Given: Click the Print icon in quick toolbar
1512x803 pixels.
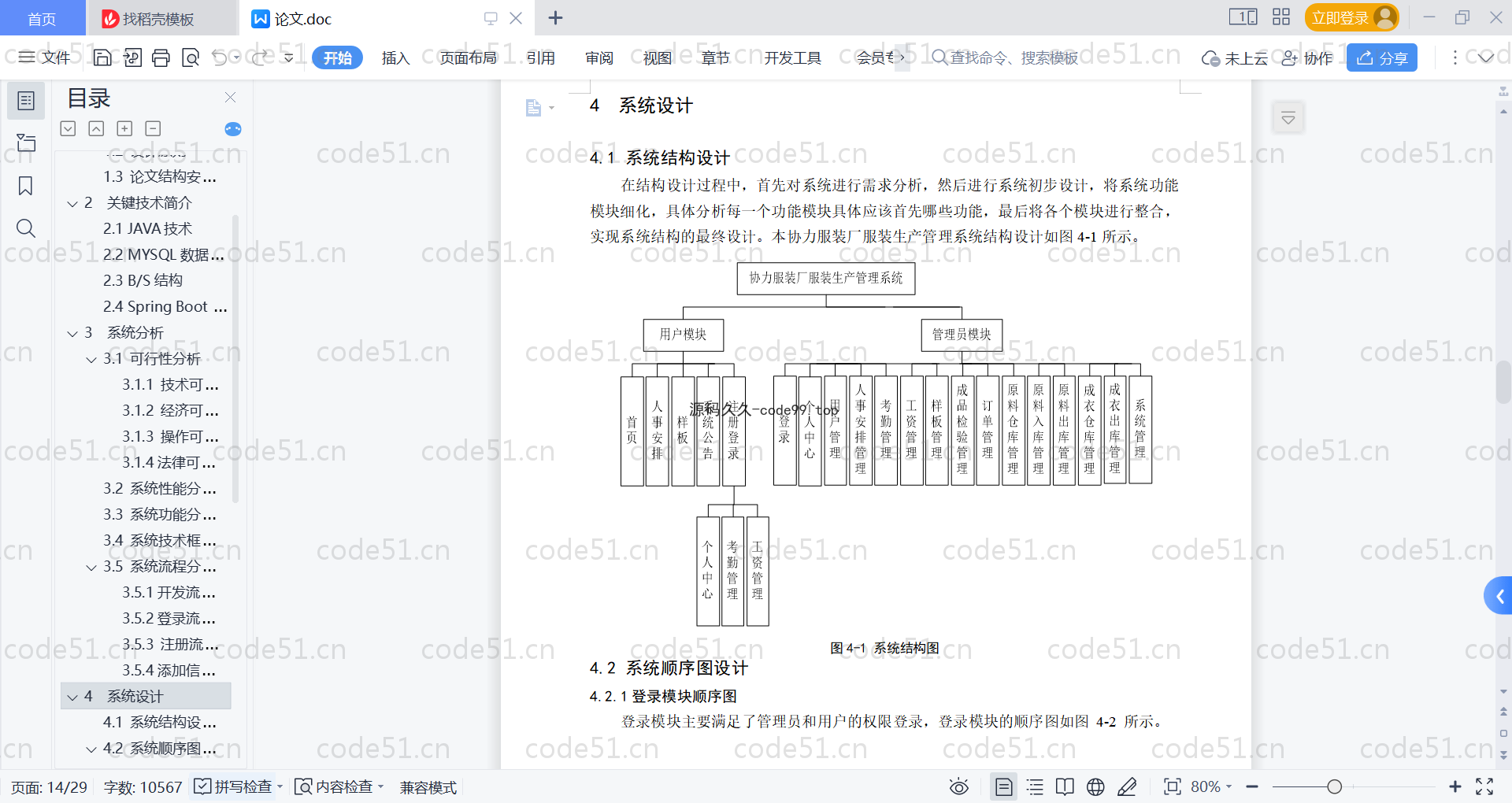Looking at the screenshot, I should pos(161,57).
